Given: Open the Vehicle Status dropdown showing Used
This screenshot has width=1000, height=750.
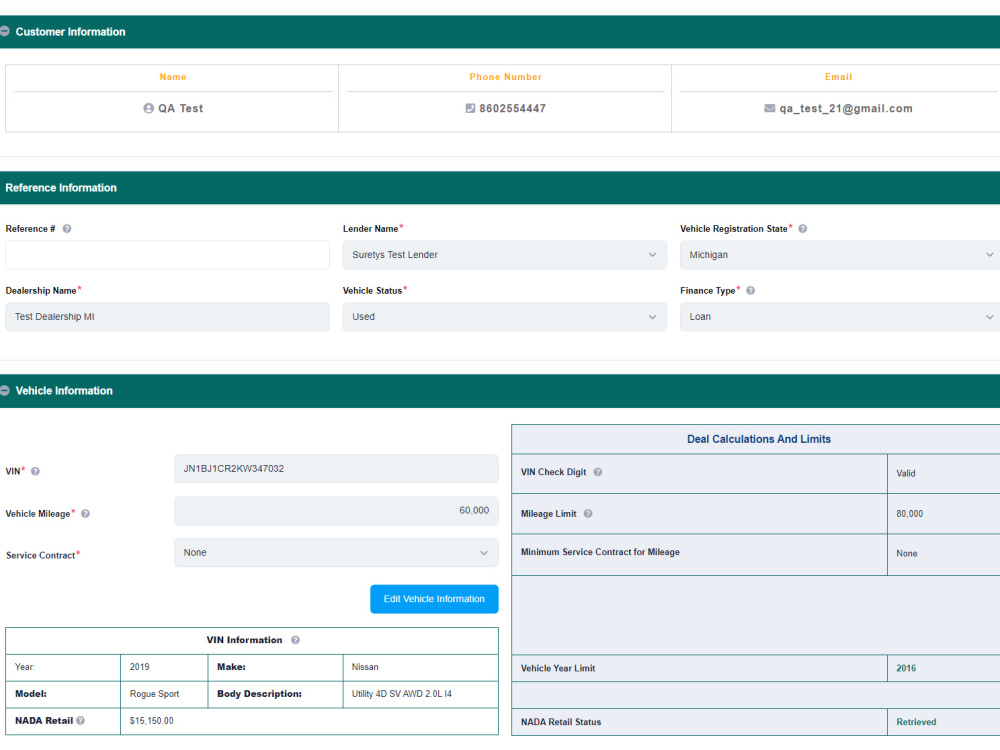Looking at the screenshot, I should click(504, 316).
